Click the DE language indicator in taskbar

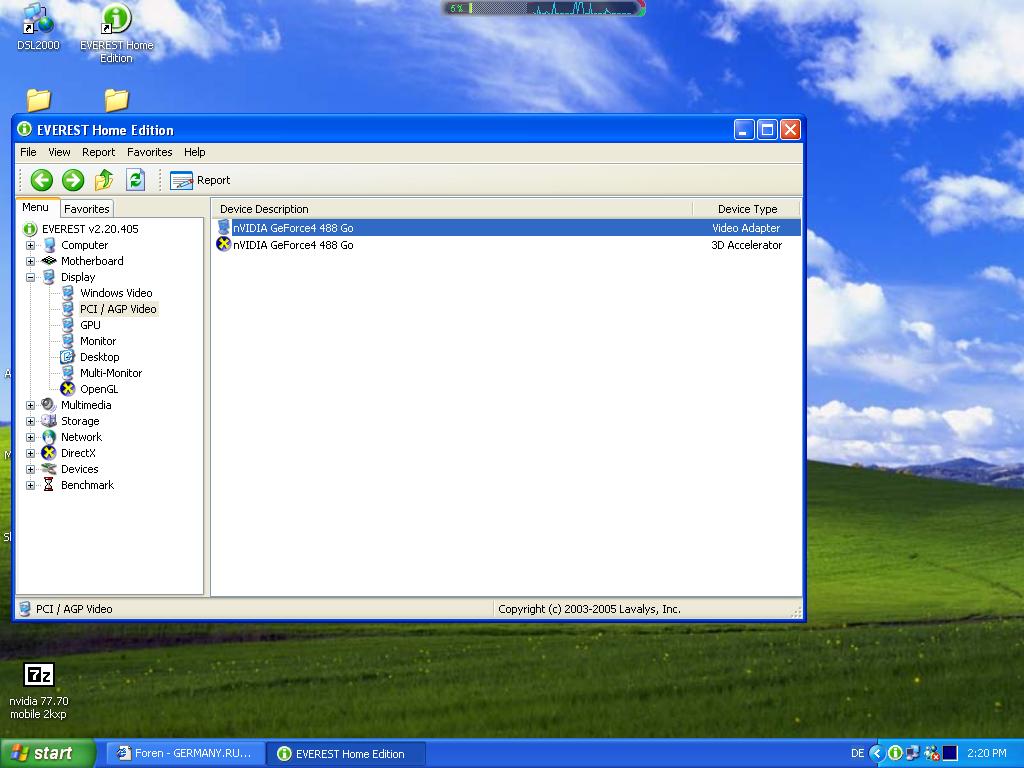pos(857,754)
